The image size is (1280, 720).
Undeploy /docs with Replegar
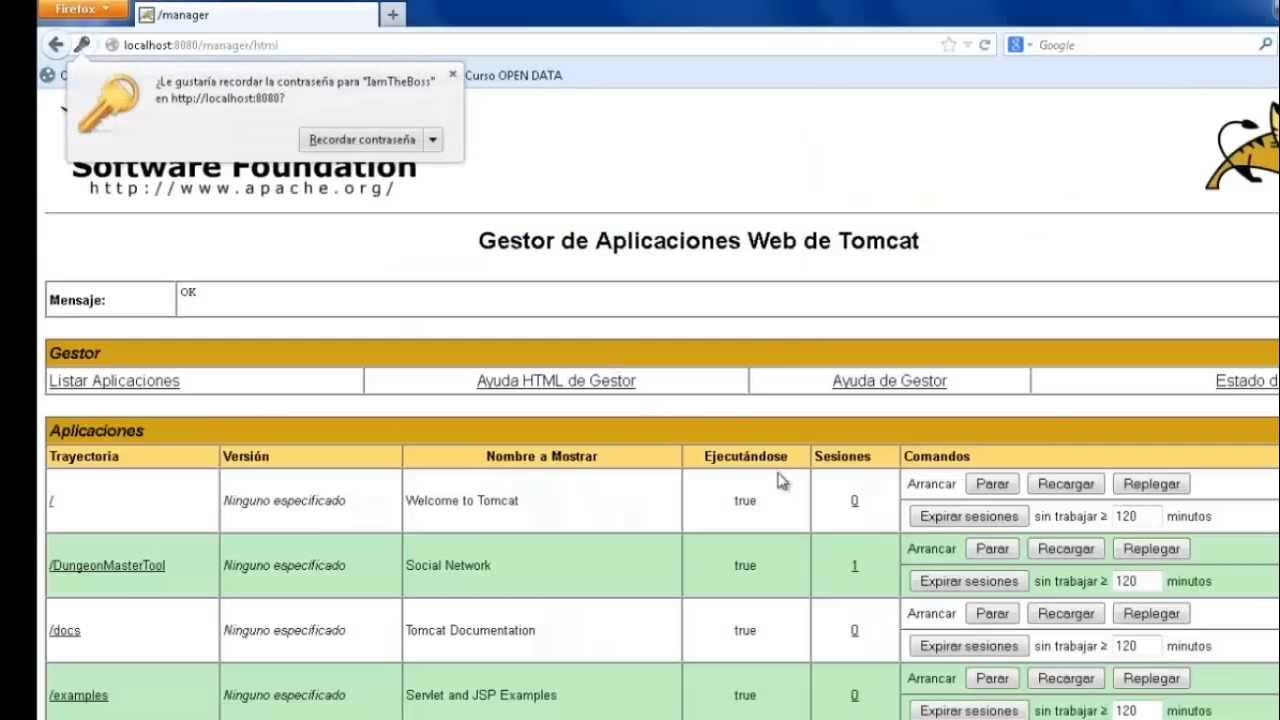point(1151,614)
